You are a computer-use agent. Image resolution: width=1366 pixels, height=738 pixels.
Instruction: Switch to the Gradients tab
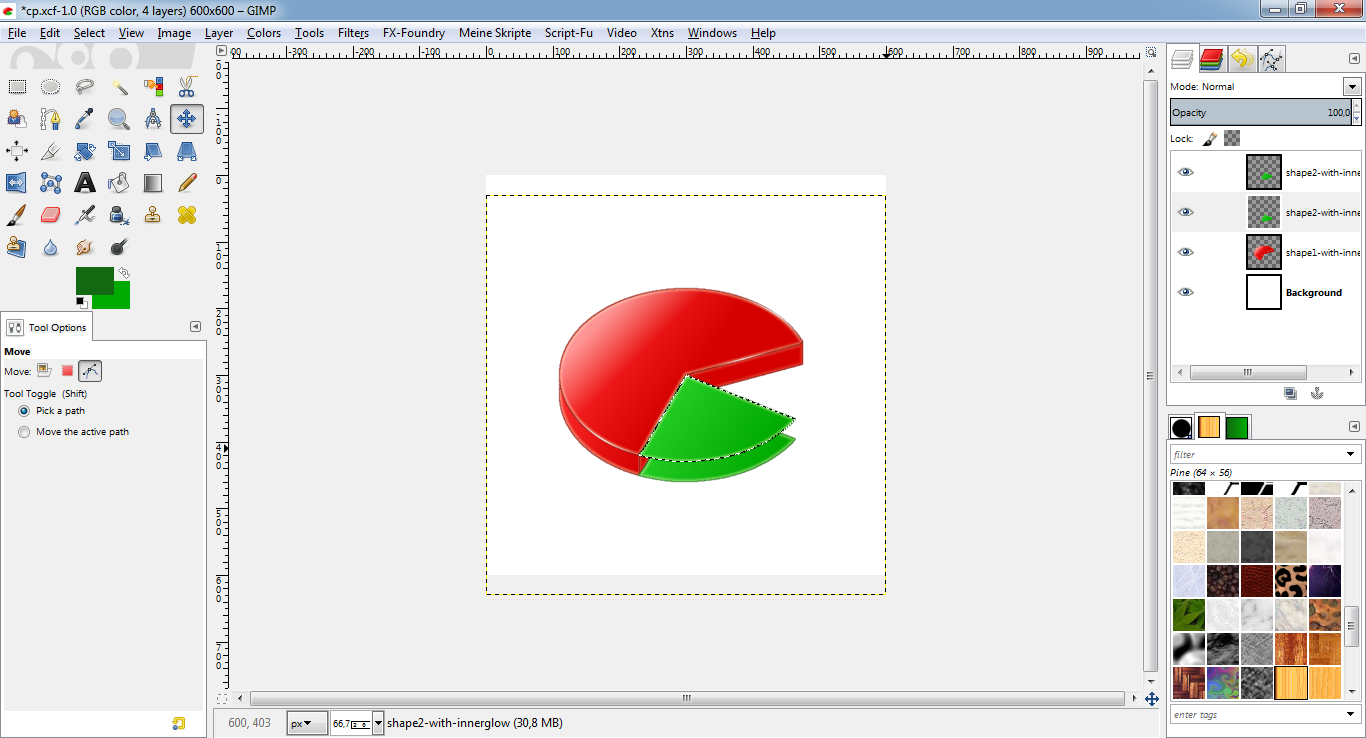tap(1237, 428)
